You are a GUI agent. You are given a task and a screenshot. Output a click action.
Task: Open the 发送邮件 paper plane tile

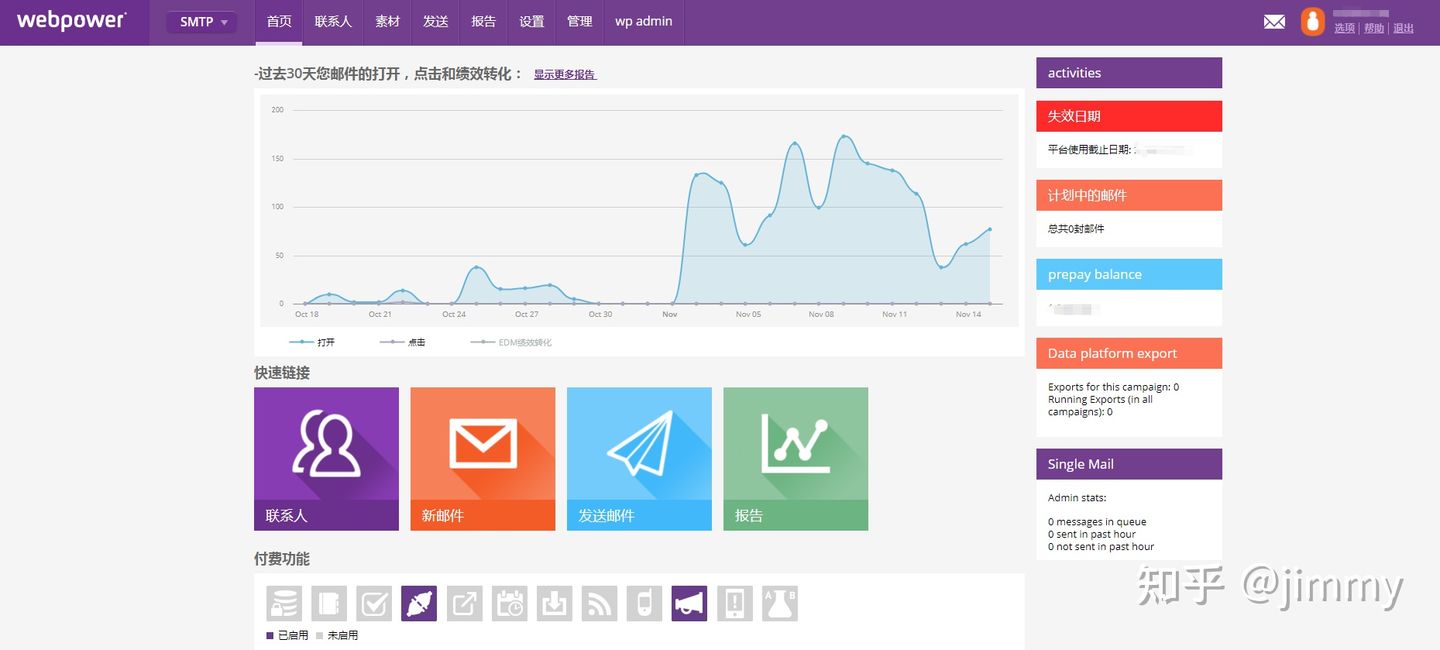pos(639,459)
